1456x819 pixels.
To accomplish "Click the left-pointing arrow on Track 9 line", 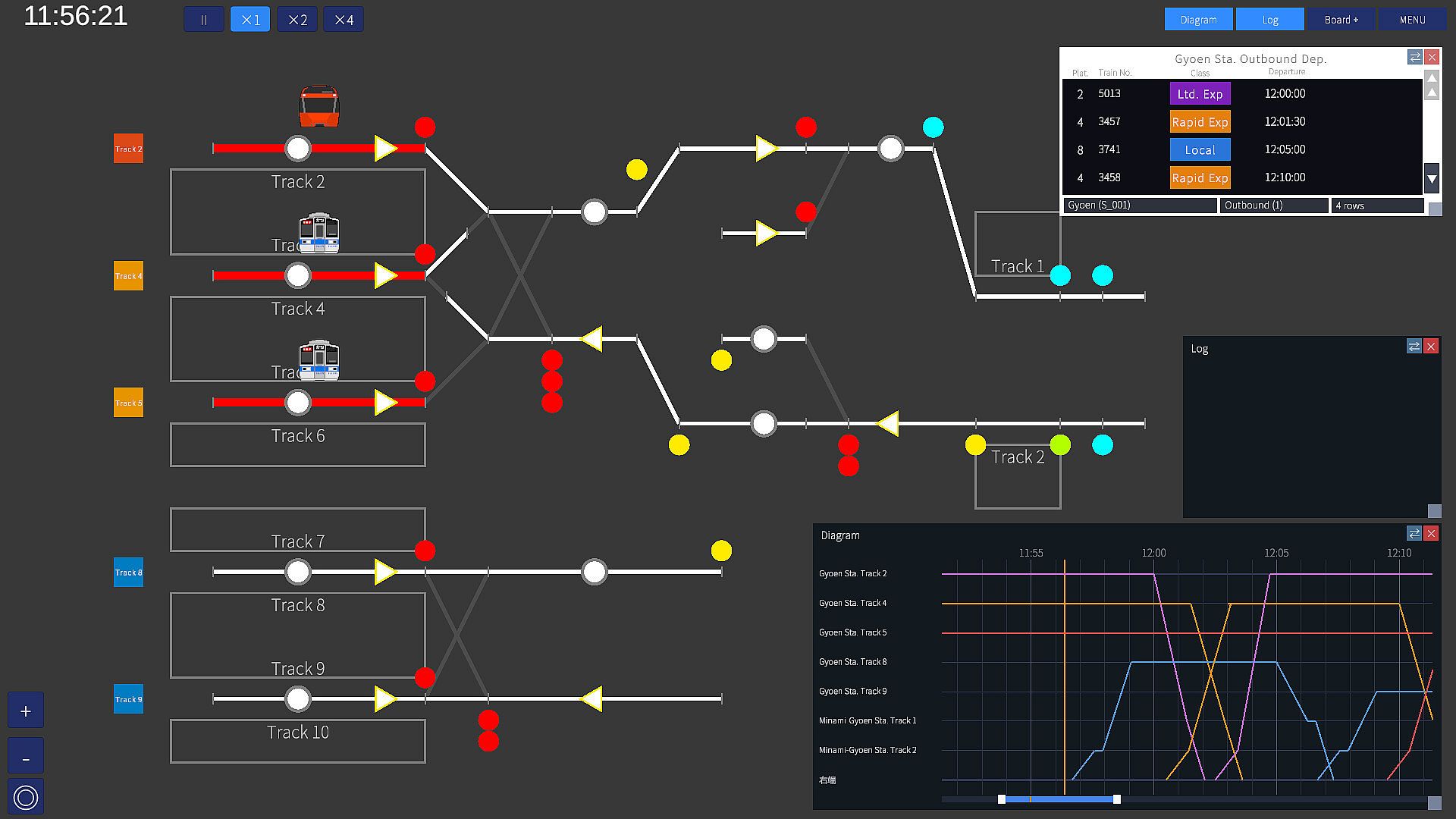I will coord(591,698).
